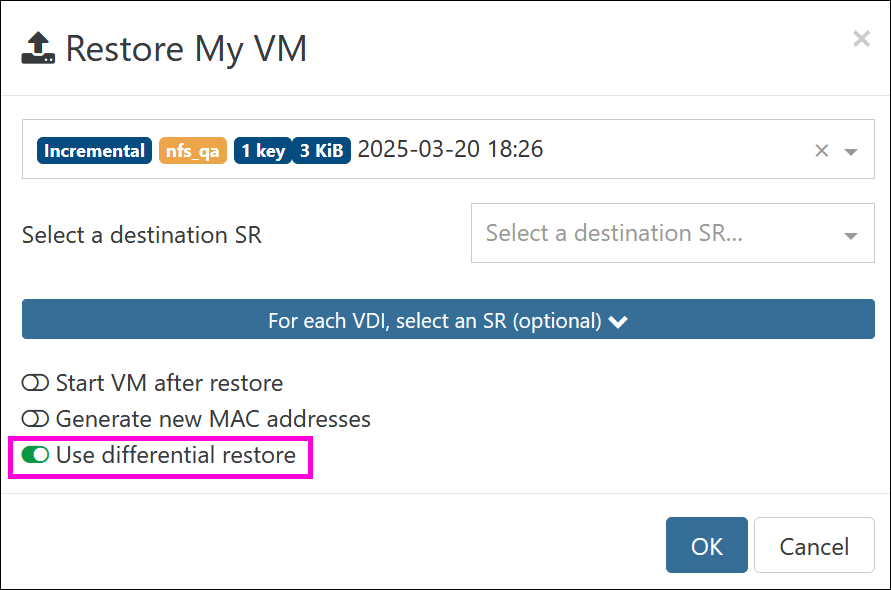Open the backup selection dropdown arrow
Screen dimensions: 891x590
[851, 152]
